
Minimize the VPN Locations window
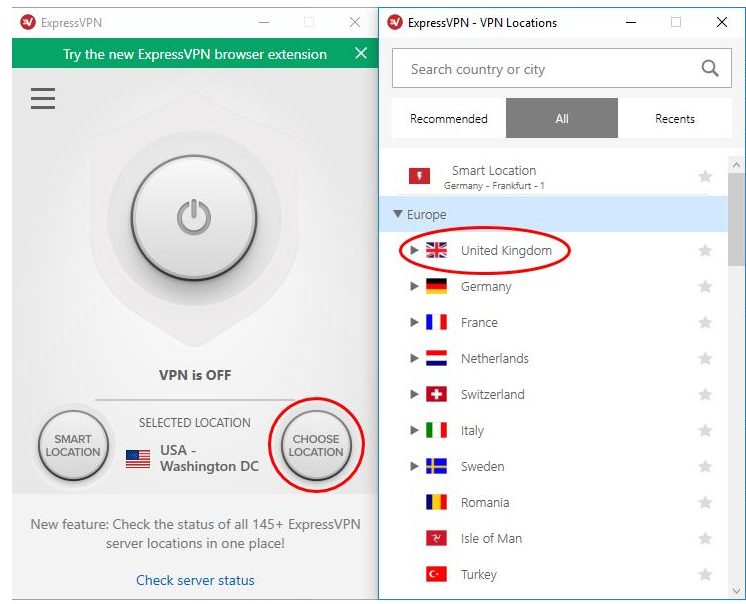(x=631, y=22)
